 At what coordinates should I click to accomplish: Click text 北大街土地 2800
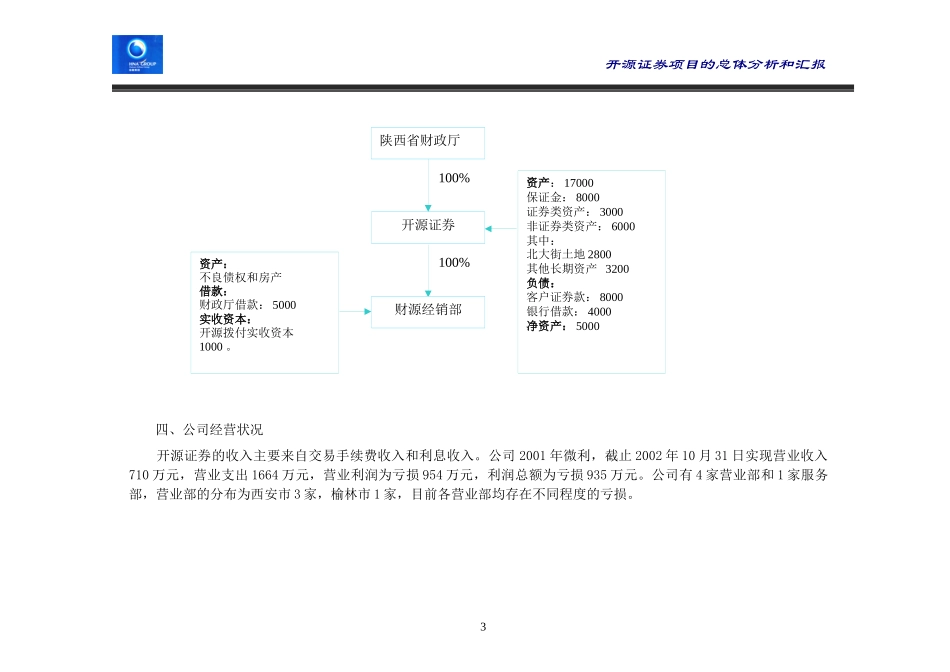(x=569, y=254)
